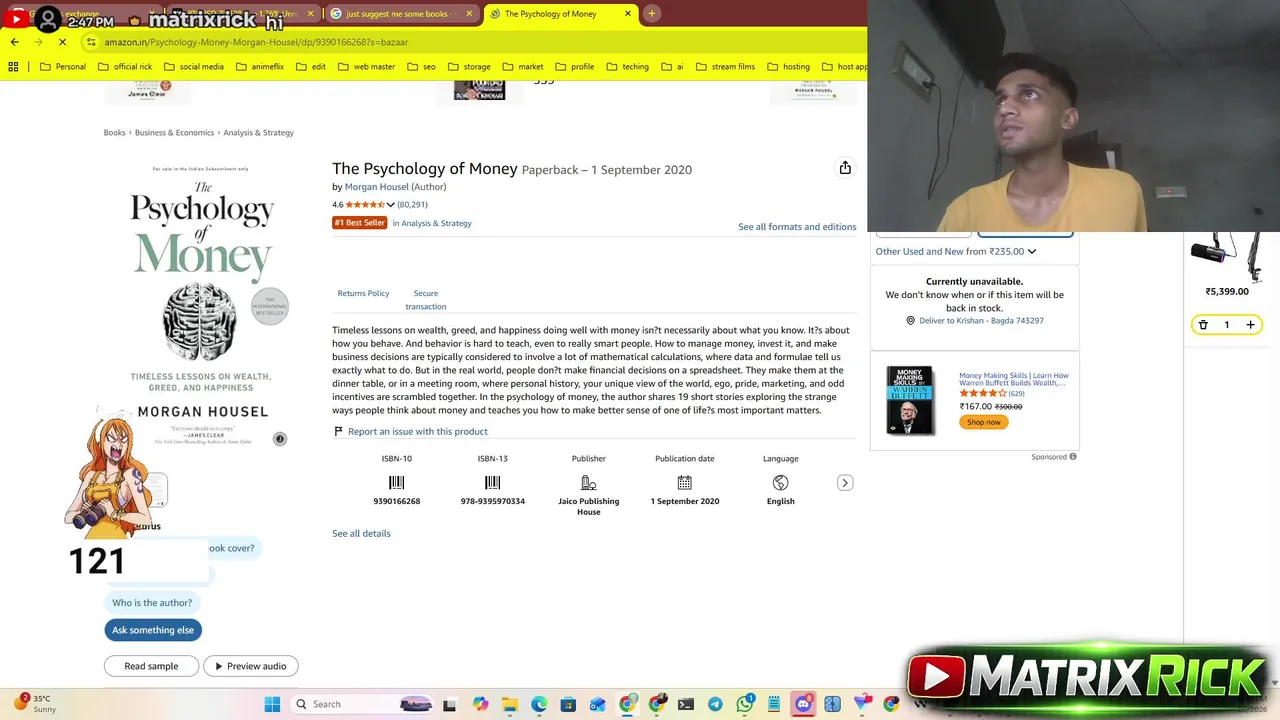Open a new browser tab
Viewport: 1280px width, 720px height.
coord(651,14)
